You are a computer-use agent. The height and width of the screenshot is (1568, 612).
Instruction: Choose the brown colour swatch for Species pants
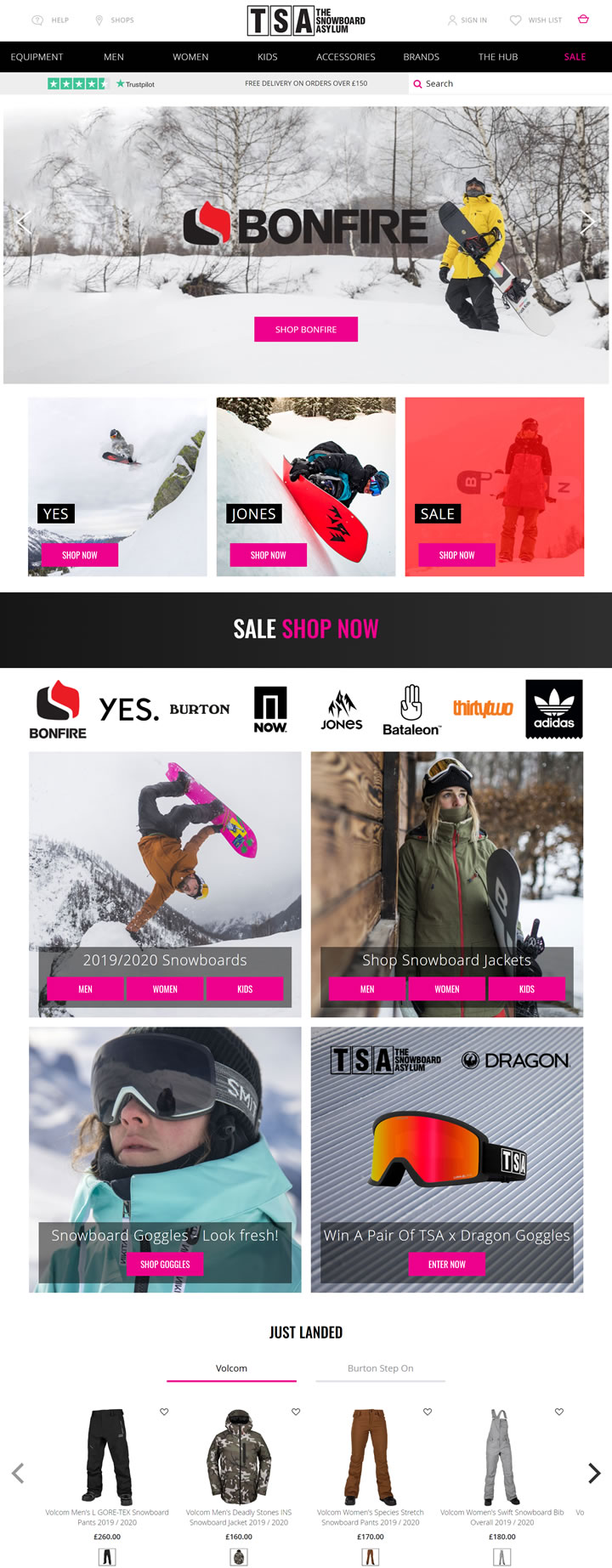pyautogui.click(x=370, y=1557)
